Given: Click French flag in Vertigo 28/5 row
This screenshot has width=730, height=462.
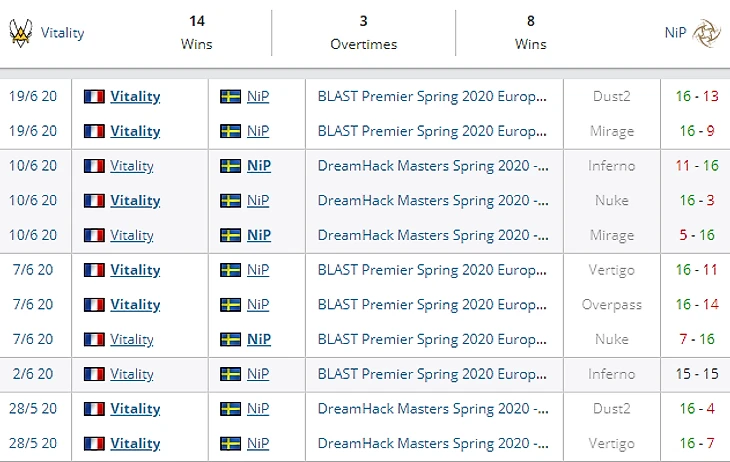Looking at the screenshot, I should (x=95, y=443).
